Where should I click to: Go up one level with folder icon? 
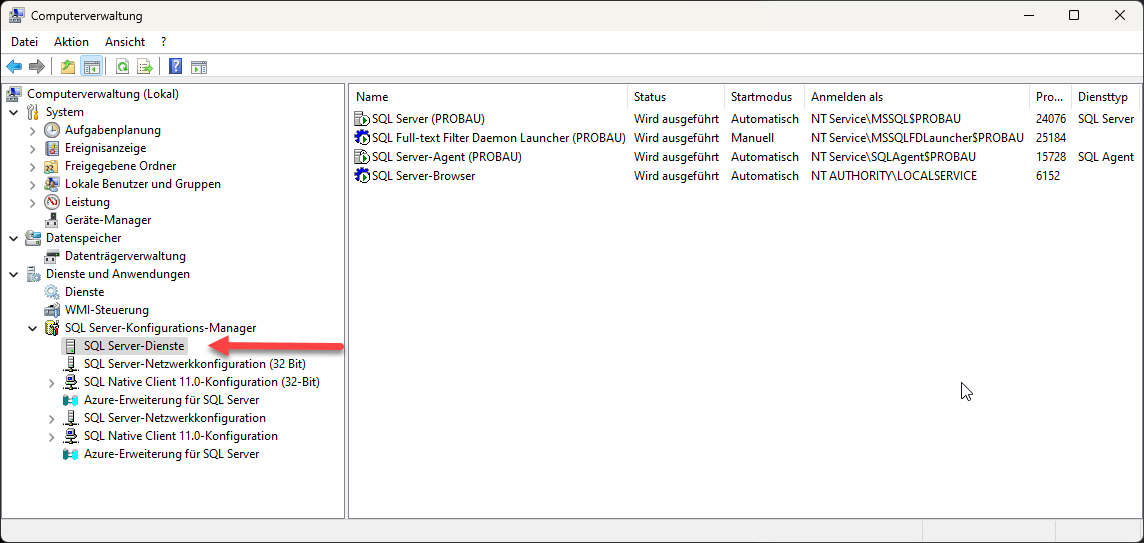click(x=68, y=67)
